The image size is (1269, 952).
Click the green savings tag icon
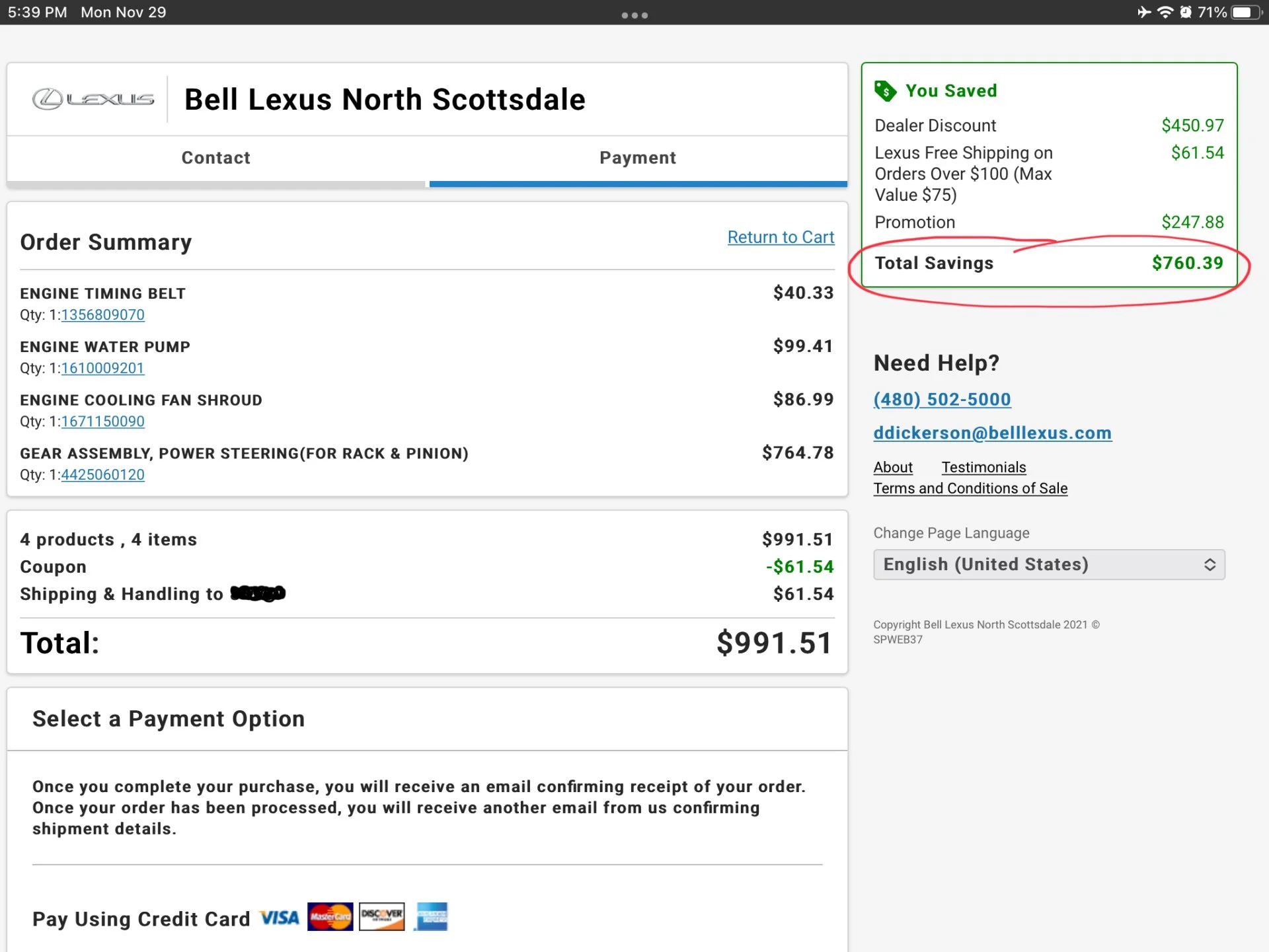click(885, 91)
